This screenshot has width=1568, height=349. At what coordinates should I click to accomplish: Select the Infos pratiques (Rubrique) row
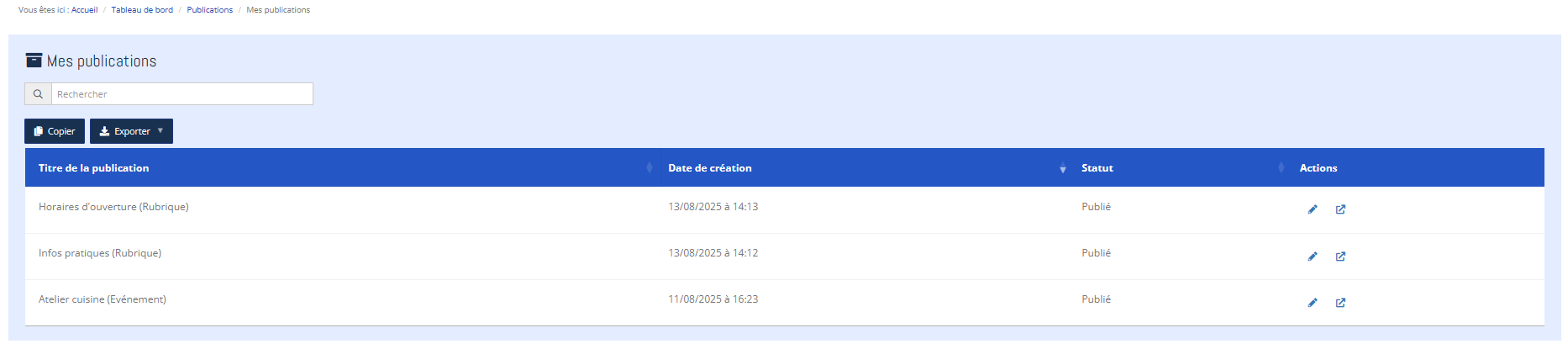[x=100, y=253]
